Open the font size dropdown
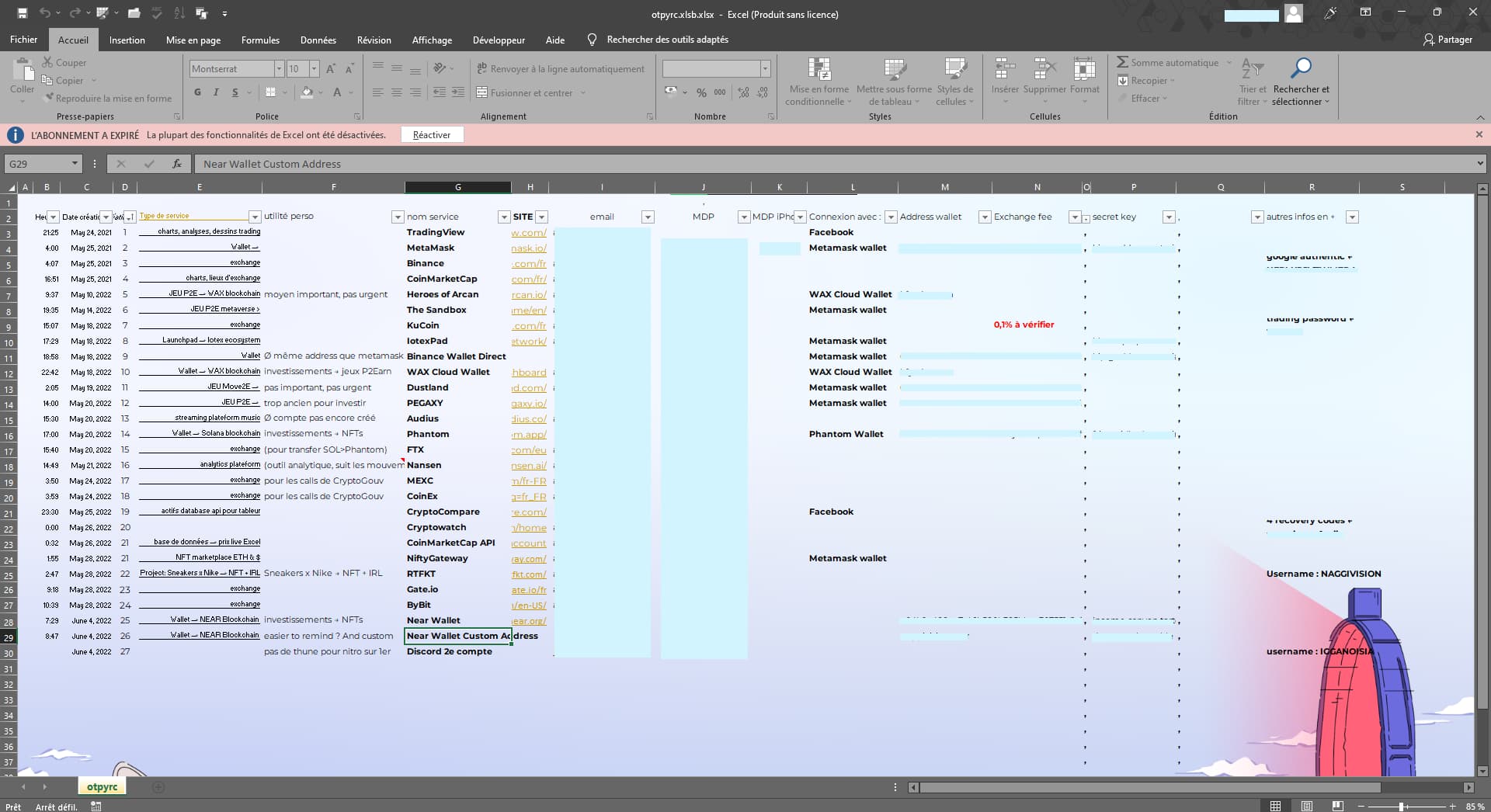 [x=314, y=68]
